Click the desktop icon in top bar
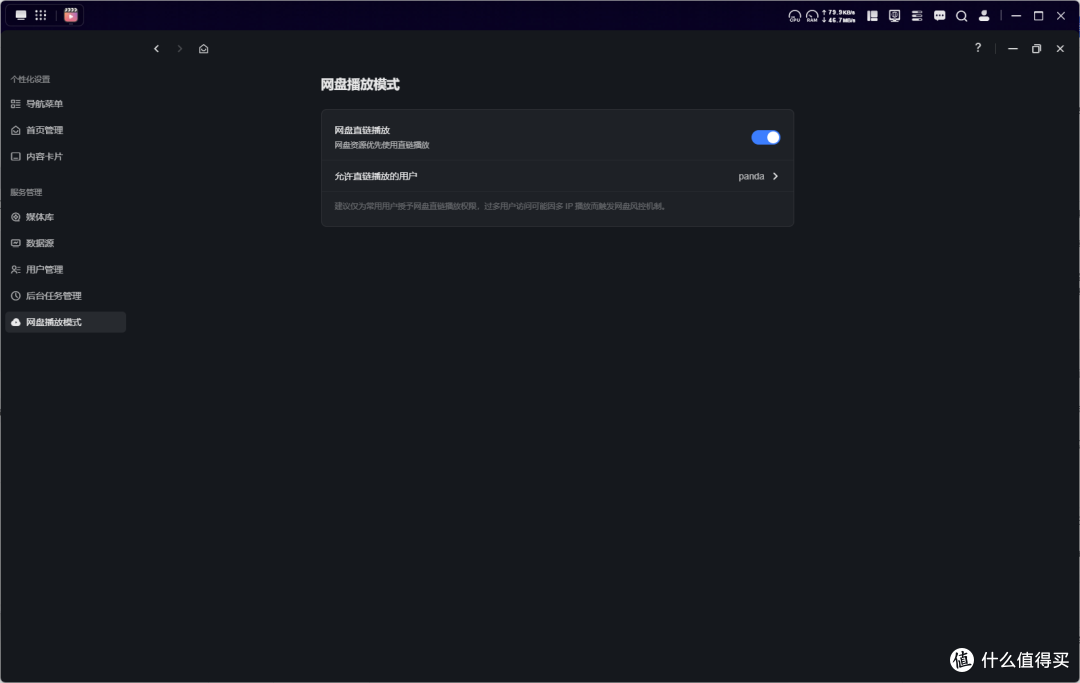This screenshot has height=683, width=1080. tap(21, 15)
